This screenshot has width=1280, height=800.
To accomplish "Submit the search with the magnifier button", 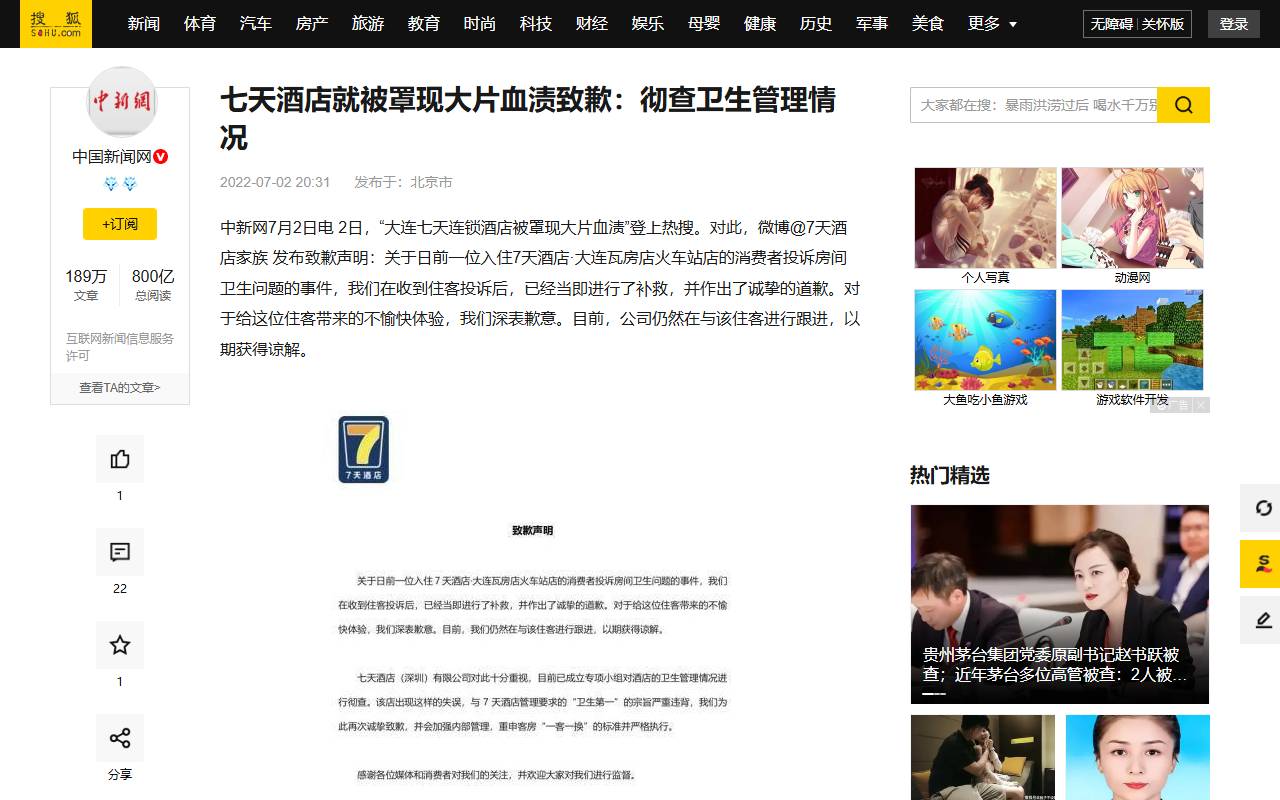I will pyautogui.click(x=1183, y=105).
